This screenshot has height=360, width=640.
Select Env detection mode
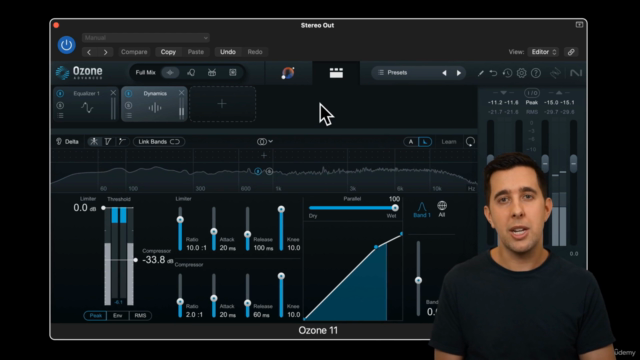118,316
